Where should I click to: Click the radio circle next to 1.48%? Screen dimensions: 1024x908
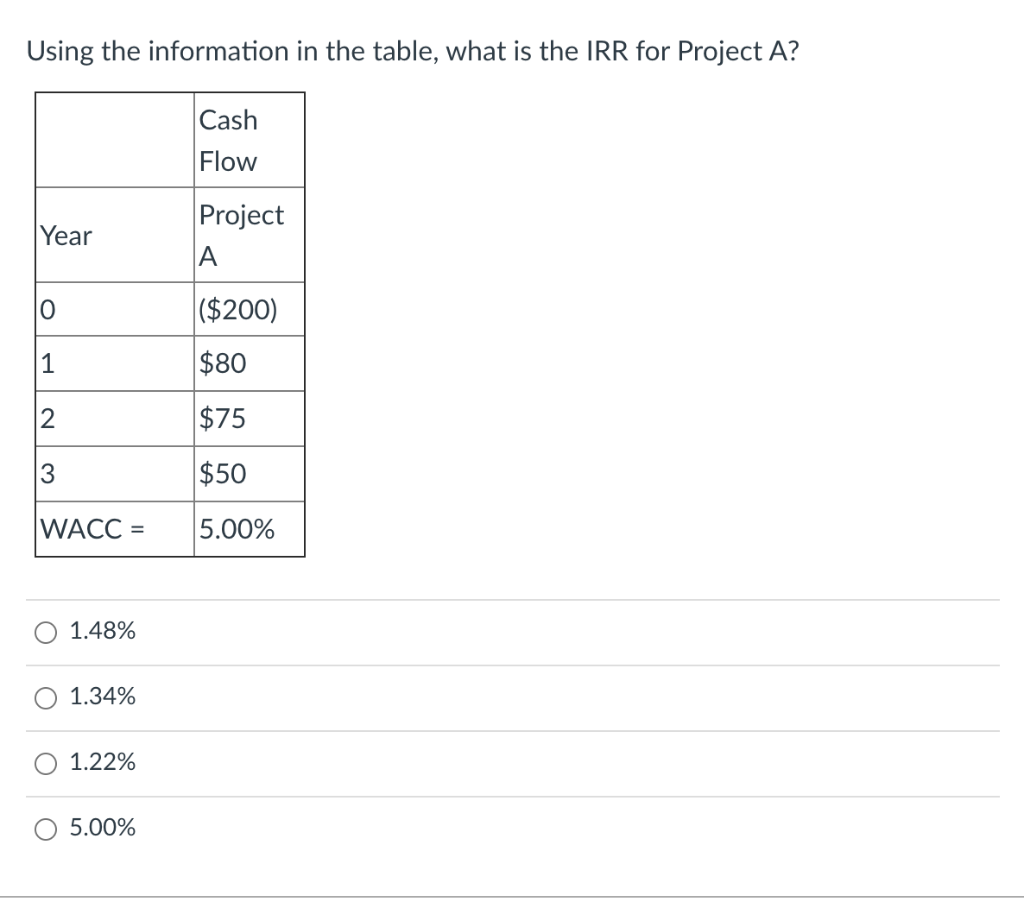click(44, 631)
